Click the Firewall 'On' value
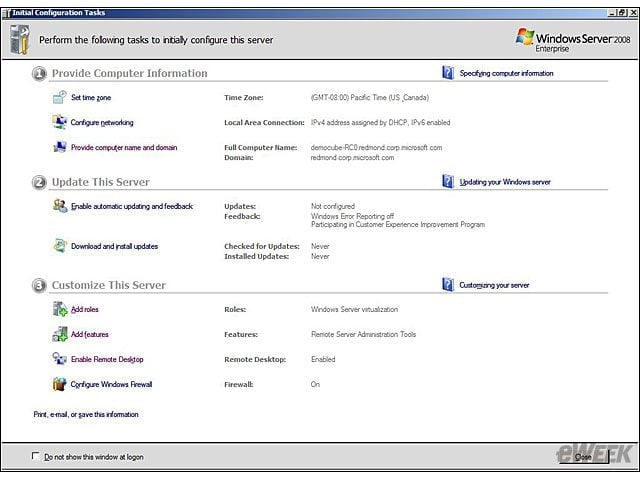 (315, 384)
